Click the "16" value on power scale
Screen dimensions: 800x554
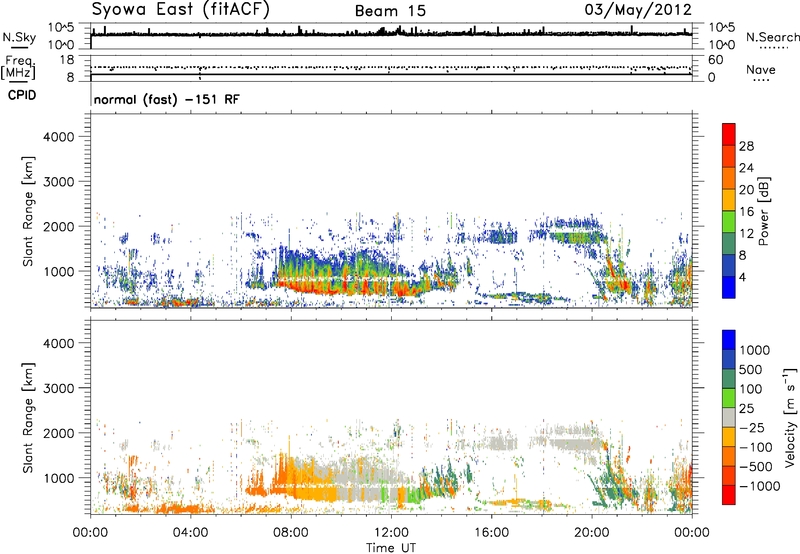pyautogui.click(x=746, y=212)
